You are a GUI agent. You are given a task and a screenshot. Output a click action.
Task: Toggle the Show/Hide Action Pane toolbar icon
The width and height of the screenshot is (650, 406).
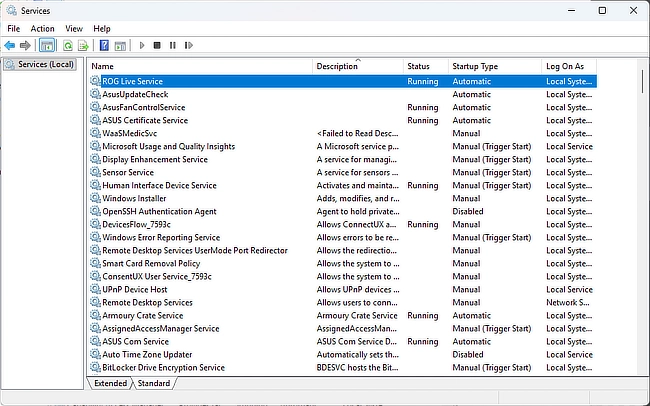(120, 45)
